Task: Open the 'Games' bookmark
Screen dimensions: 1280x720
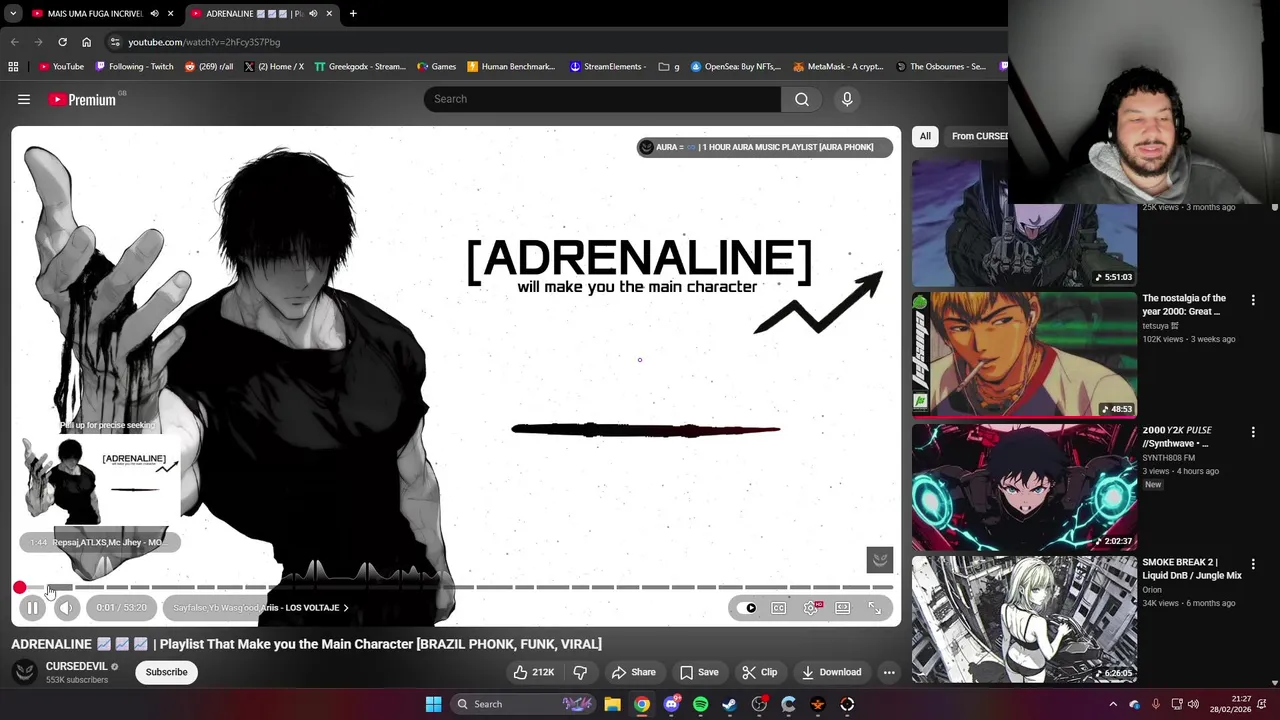Action: click(437, 67)
